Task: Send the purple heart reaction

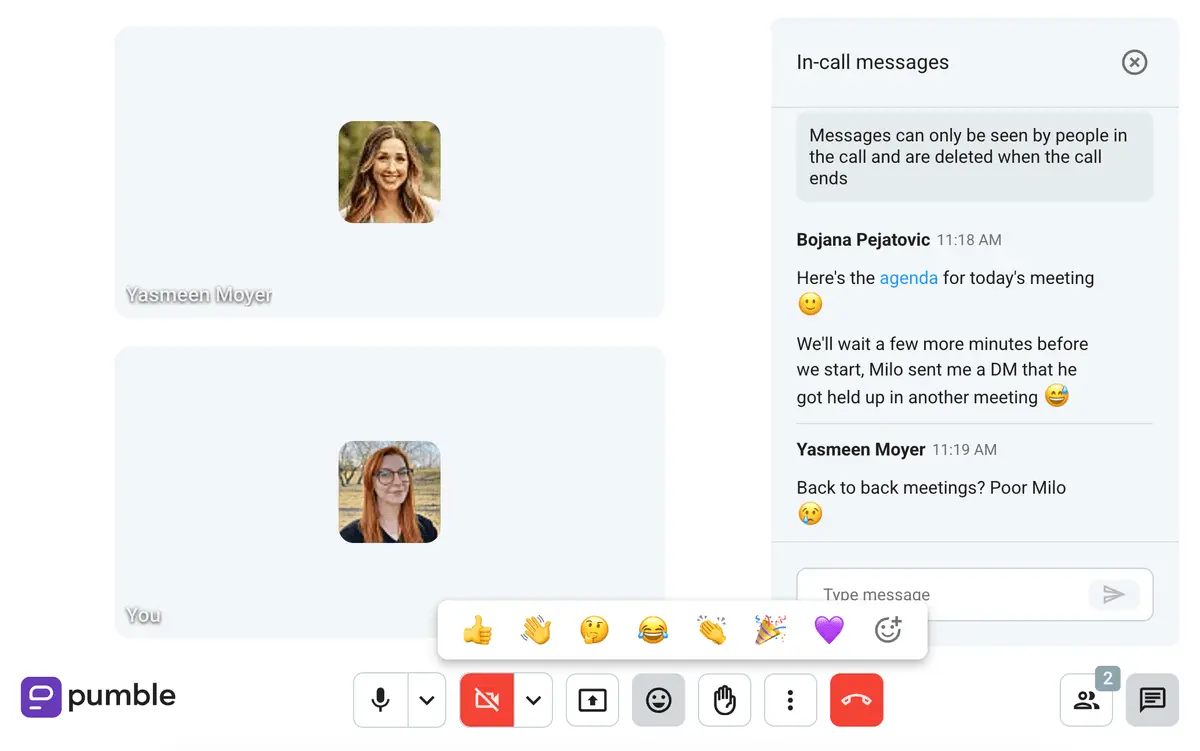Action: [x=828, y=630]
